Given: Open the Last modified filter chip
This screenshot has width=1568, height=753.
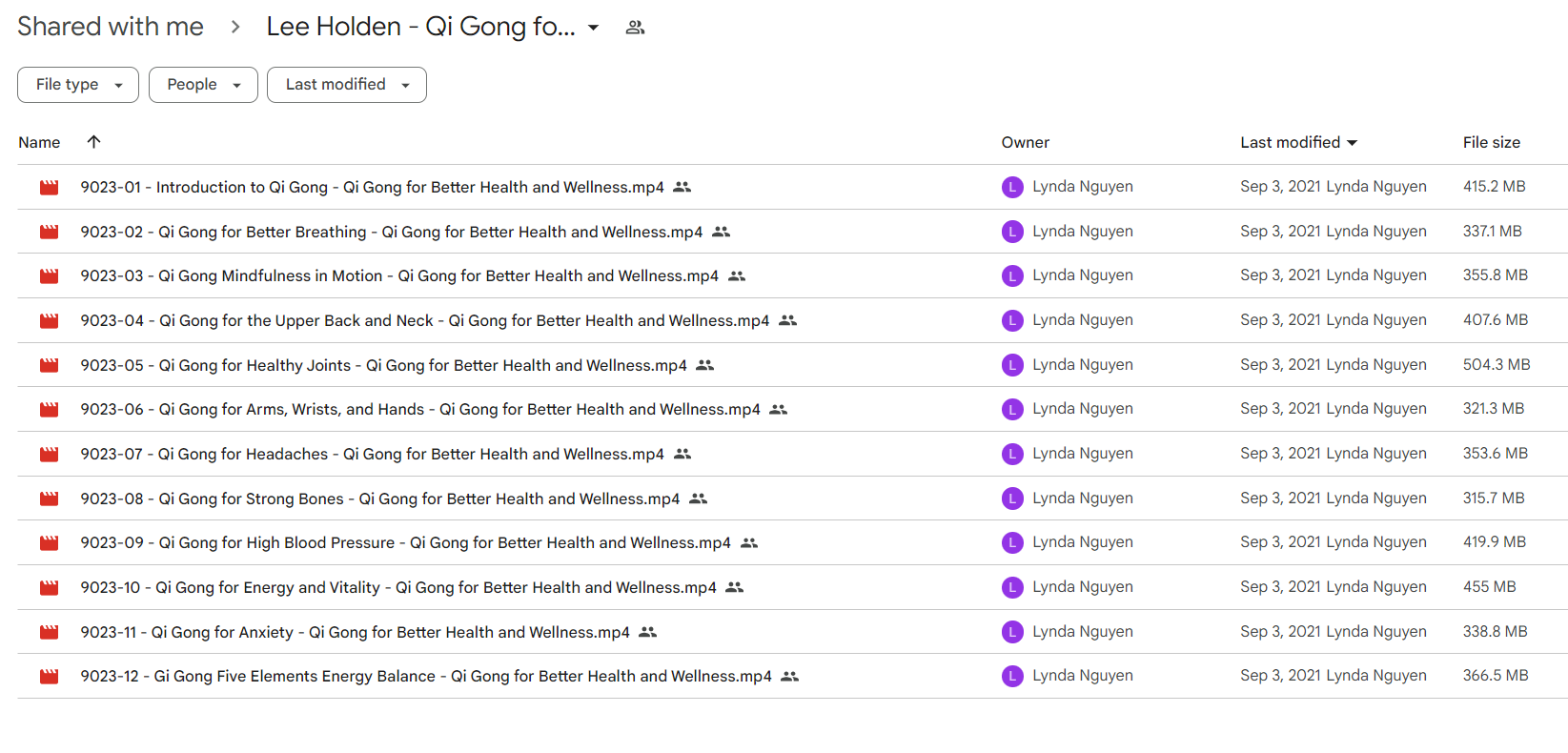Looking at the screenshot, I should point(347,85).
